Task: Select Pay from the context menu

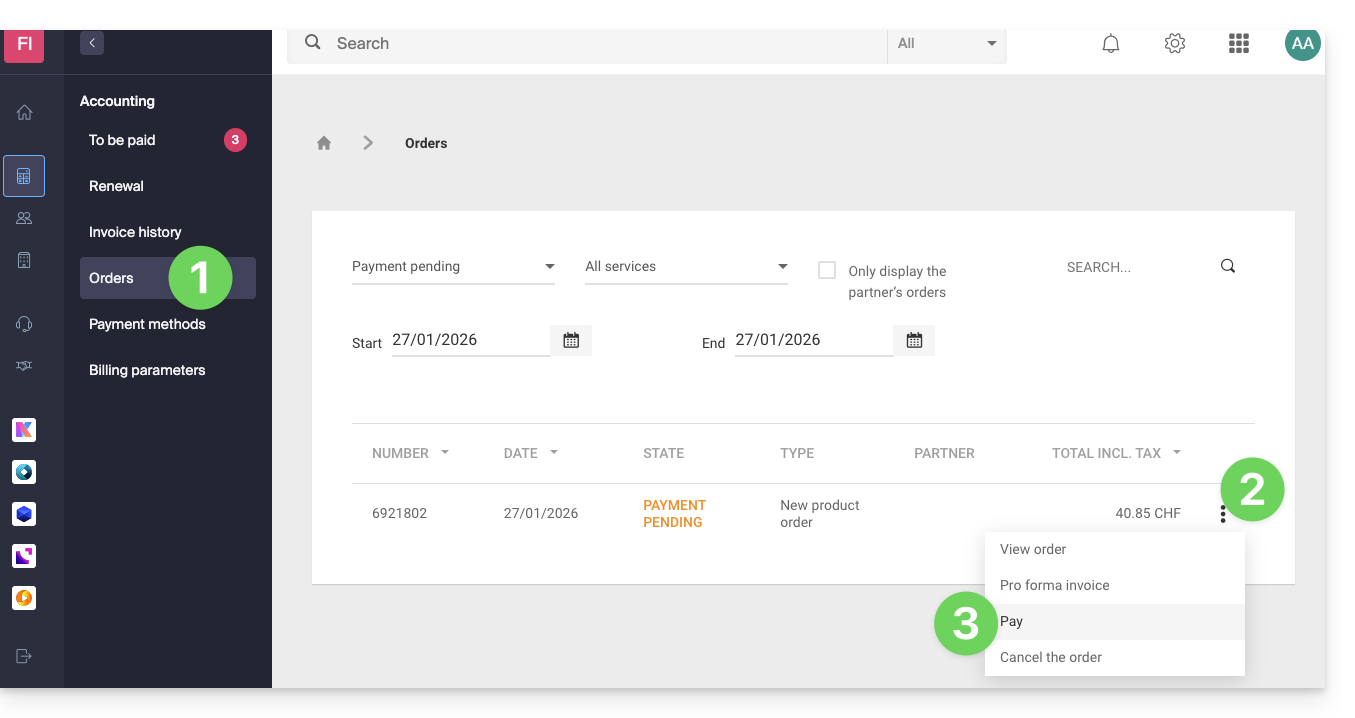Action: click(x=1012, y=622)
